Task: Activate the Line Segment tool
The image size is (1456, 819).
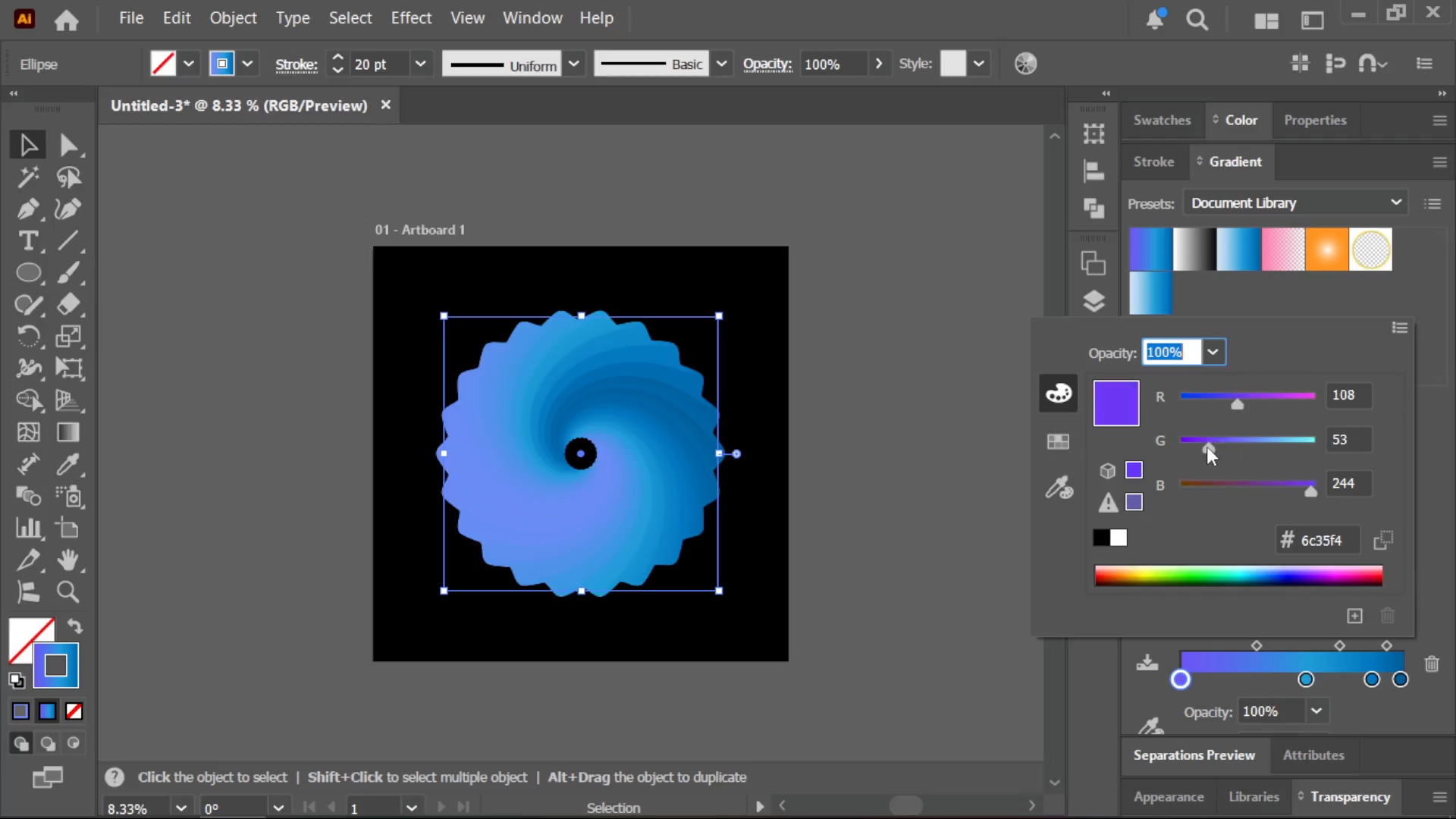Action: point(68,241)
